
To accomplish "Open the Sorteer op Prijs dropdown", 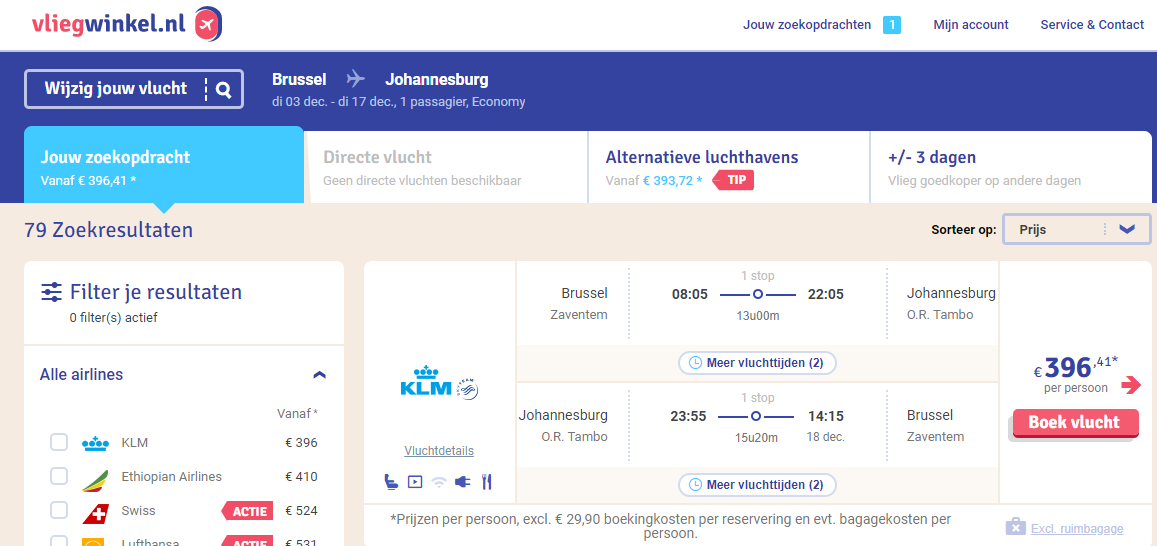I will coord(1077,229).
